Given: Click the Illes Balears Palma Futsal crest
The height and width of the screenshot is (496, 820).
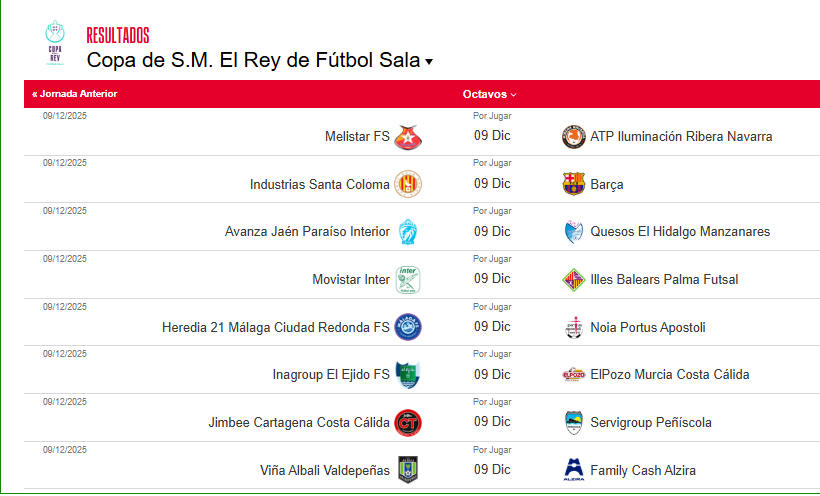Looking at the screenshot, I should point(573,280).
